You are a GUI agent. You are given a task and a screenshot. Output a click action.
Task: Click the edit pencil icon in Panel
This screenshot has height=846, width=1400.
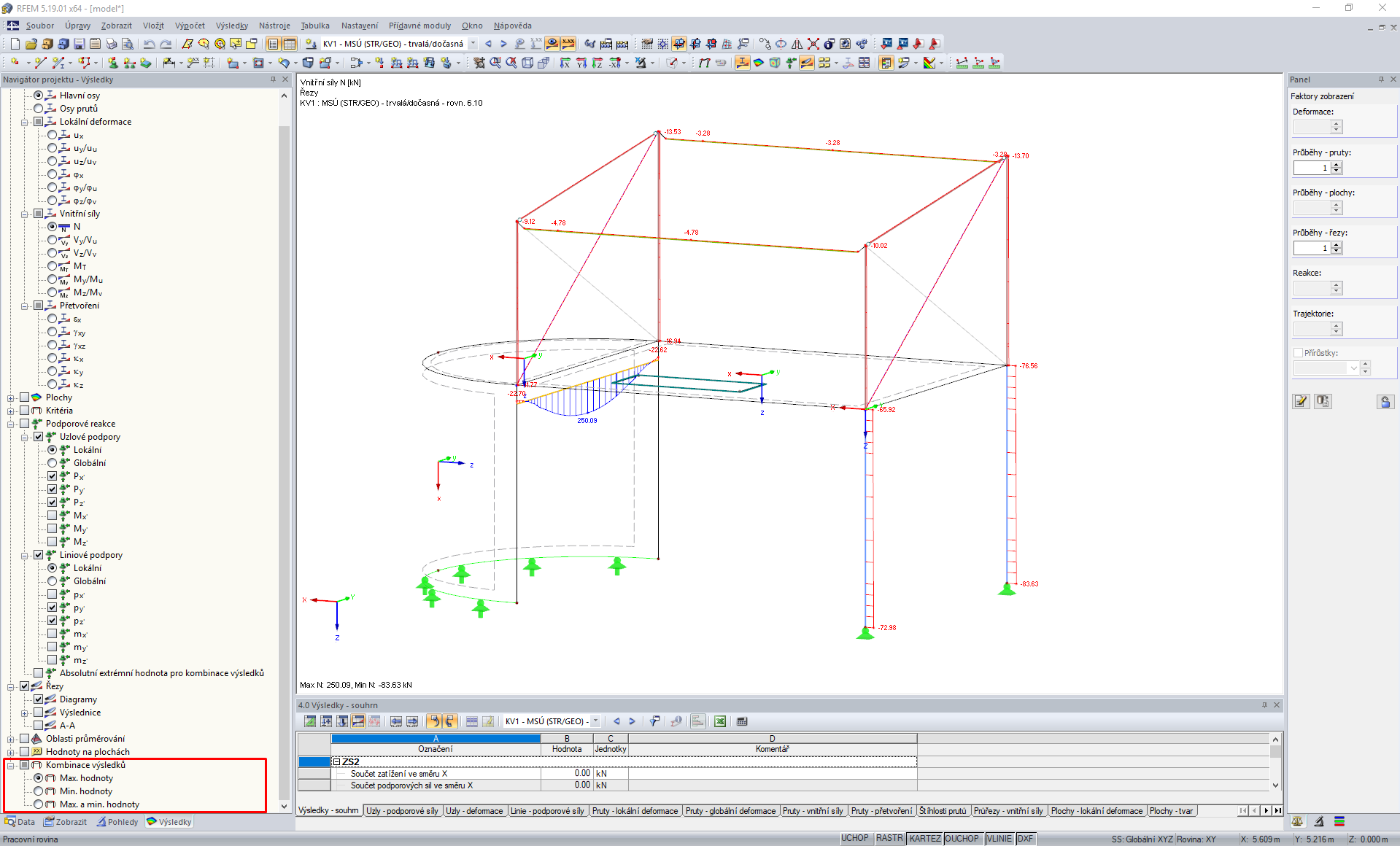tap(1301, 401)
